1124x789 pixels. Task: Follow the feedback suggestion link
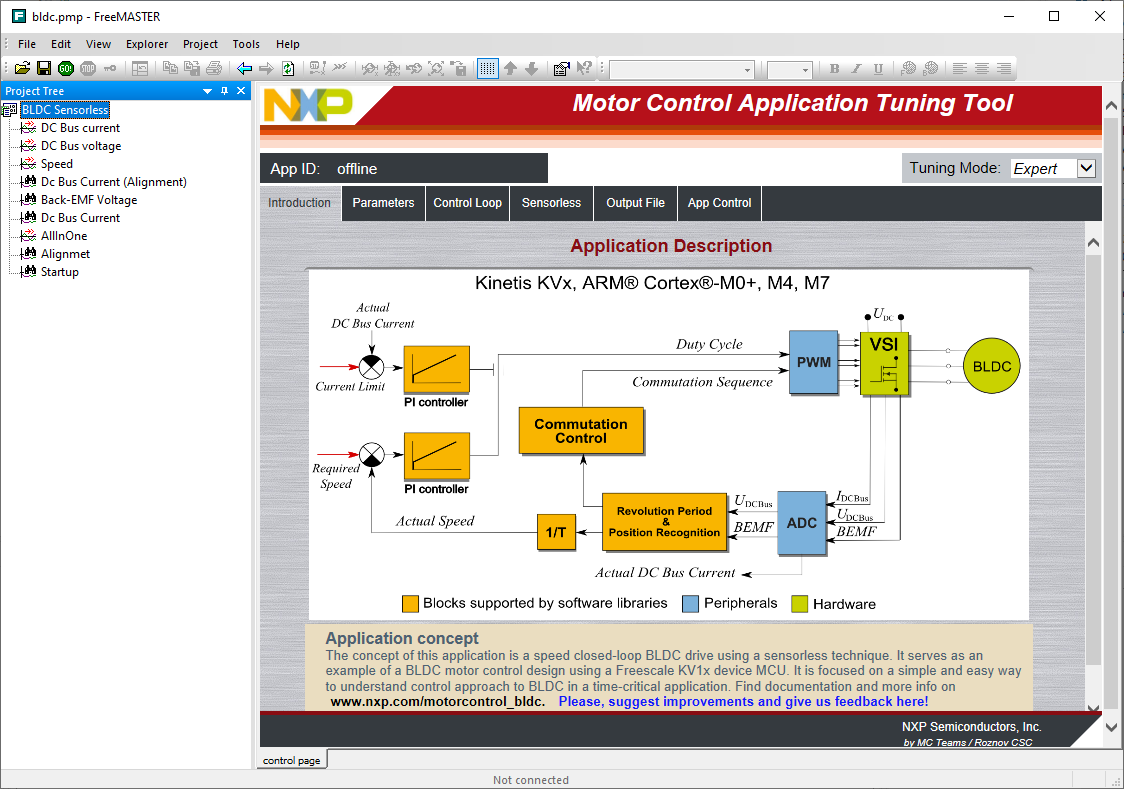pyautogui.click(x=743, y=702)
